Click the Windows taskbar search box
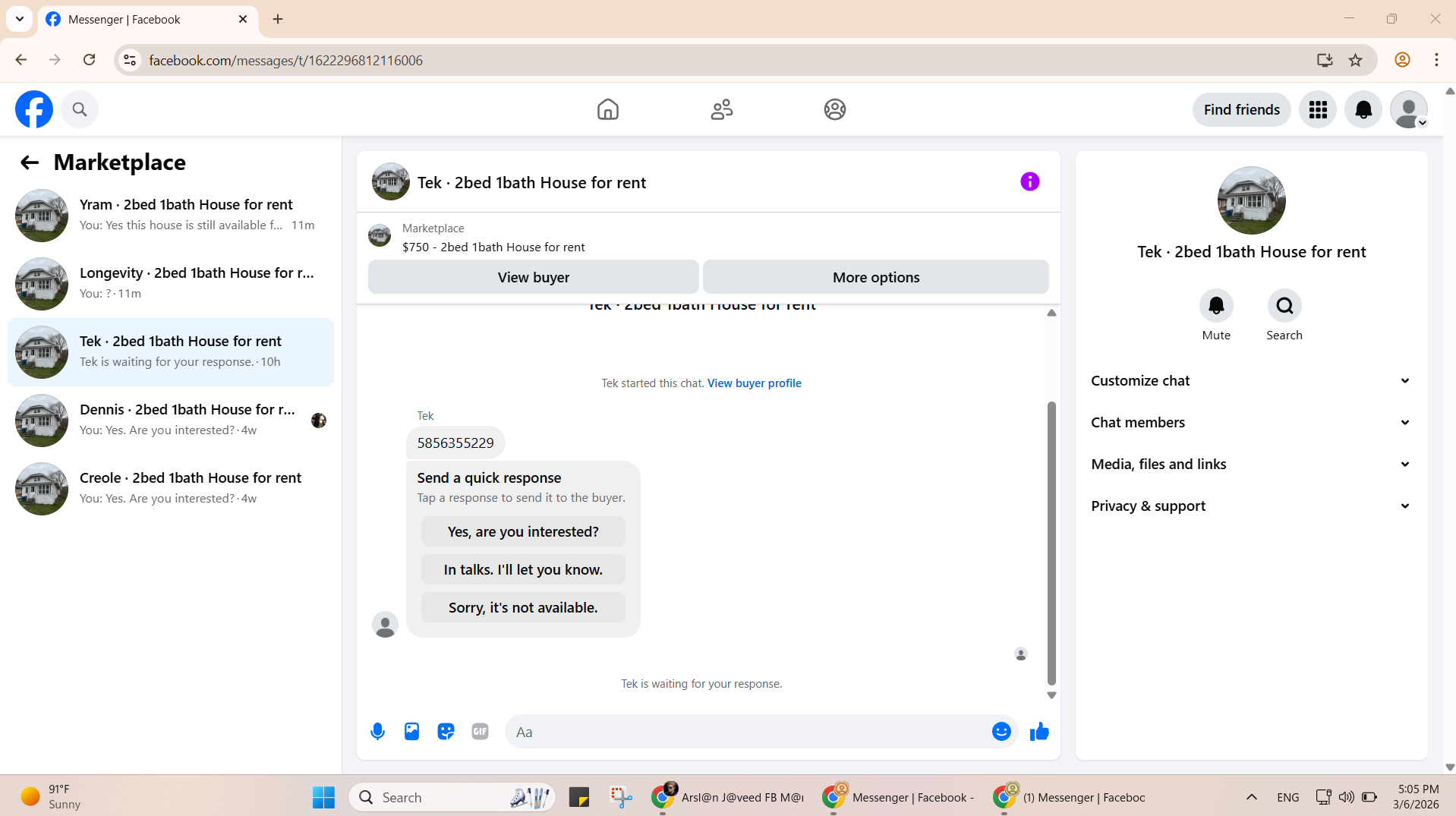 click(452, 797)
